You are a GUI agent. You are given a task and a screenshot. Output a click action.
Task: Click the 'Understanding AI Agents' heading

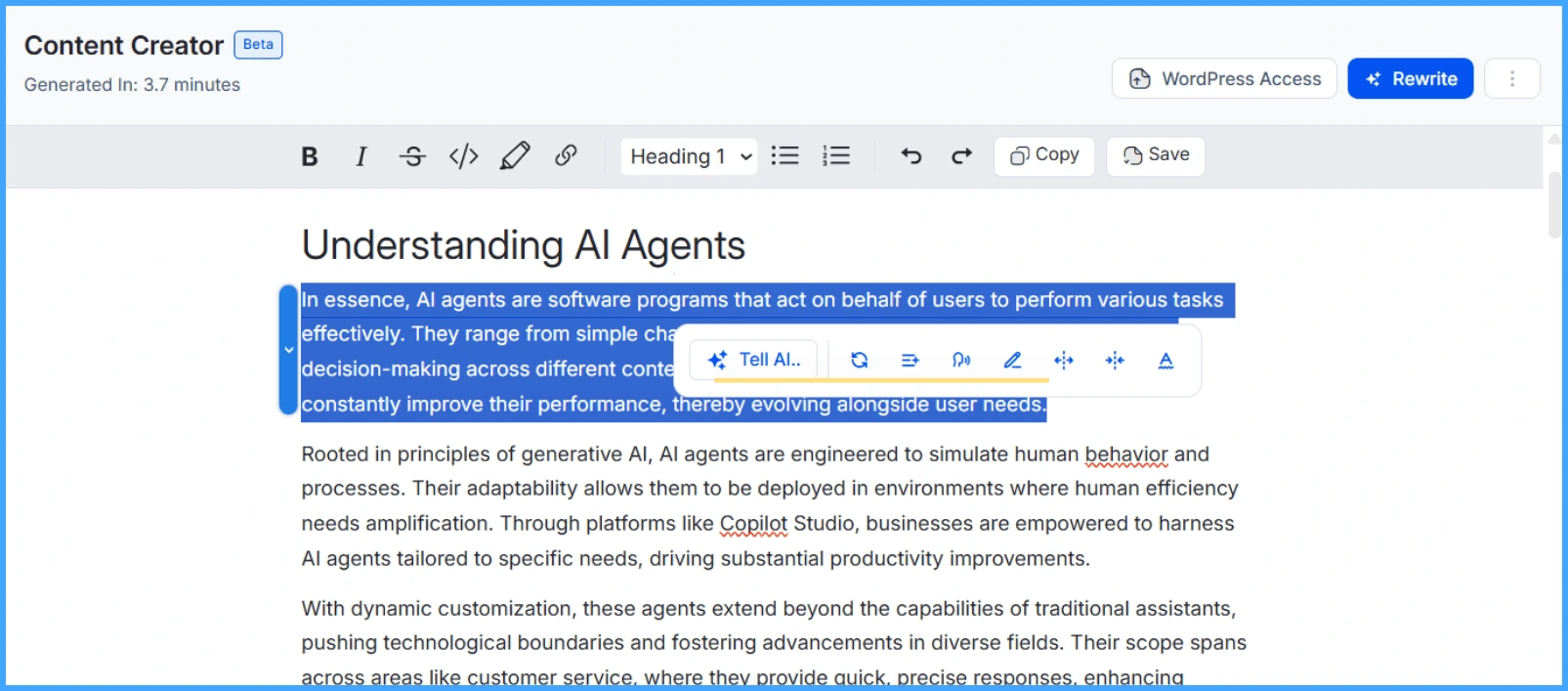[523, 244]
